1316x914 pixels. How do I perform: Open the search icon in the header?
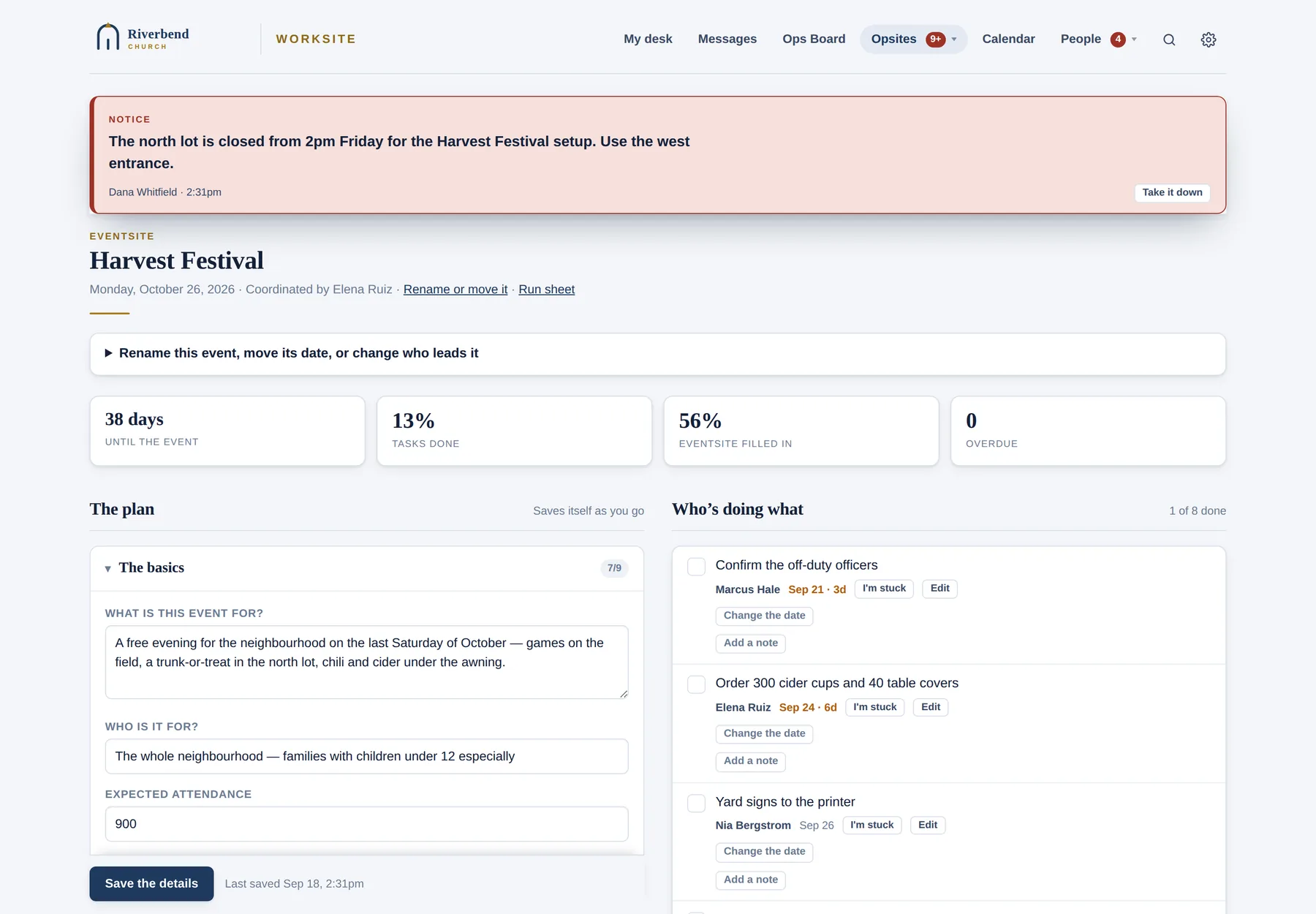point(1169,39)
